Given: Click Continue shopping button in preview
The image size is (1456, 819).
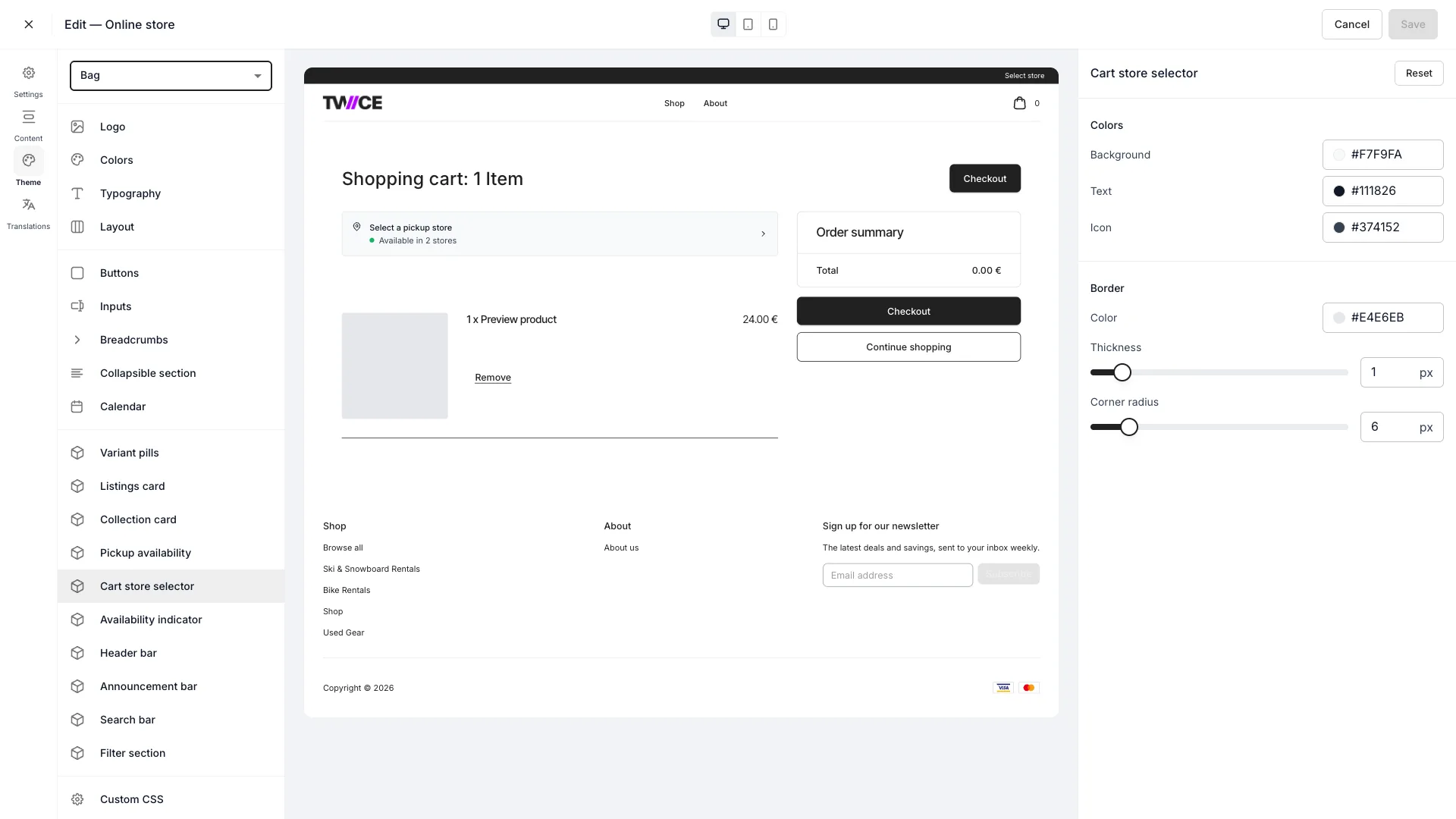Looking at the screenshot, I should point(908,347).
